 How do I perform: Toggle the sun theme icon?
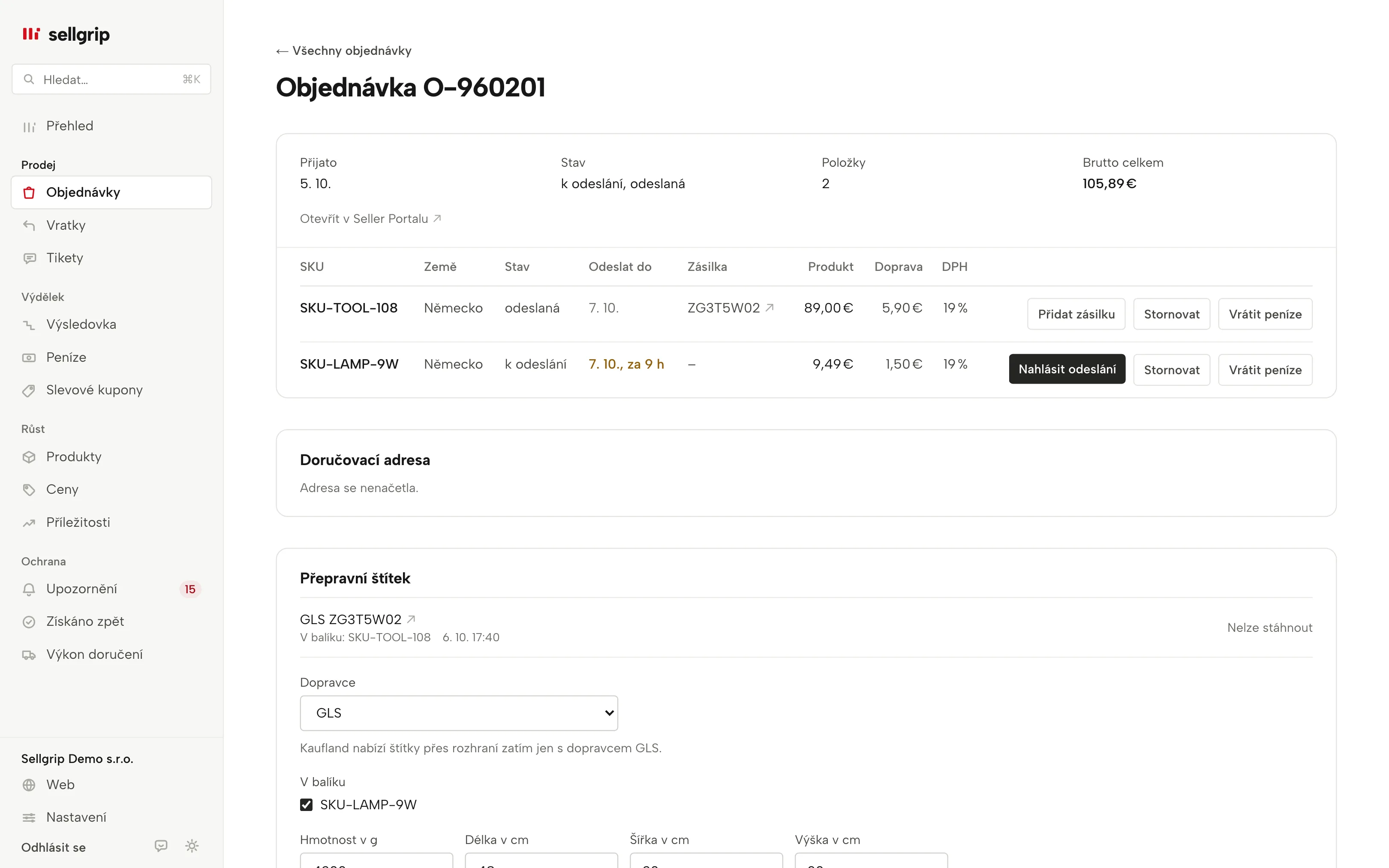[x=192, y=846]
